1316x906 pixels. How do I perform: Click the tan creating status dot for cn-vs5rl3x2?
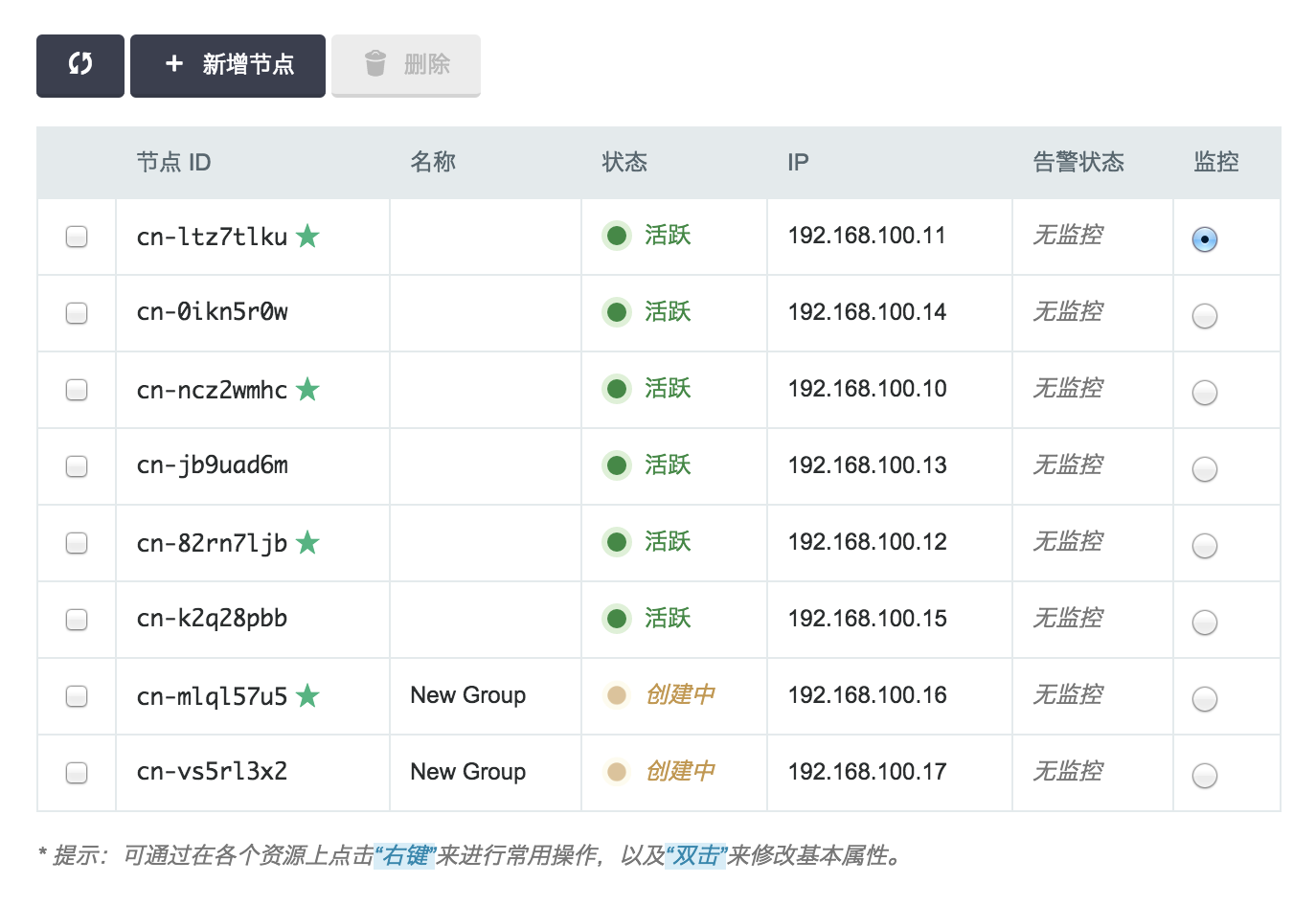tap(617, 772)
